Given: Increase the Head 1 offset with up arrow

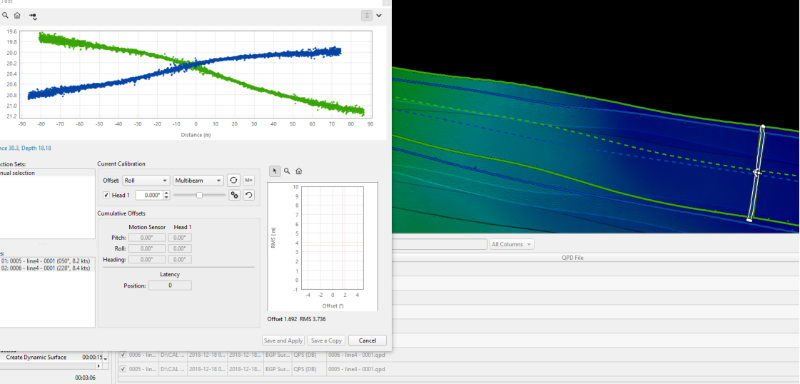Looking at the screenshot, I should pos(167,193).
